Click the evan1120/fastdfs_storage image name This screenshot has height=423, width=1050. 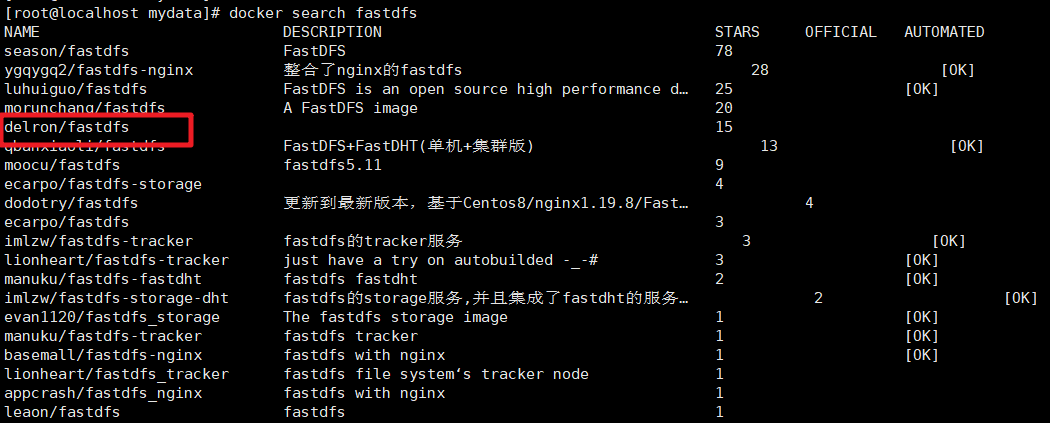(x=112, y=317)
